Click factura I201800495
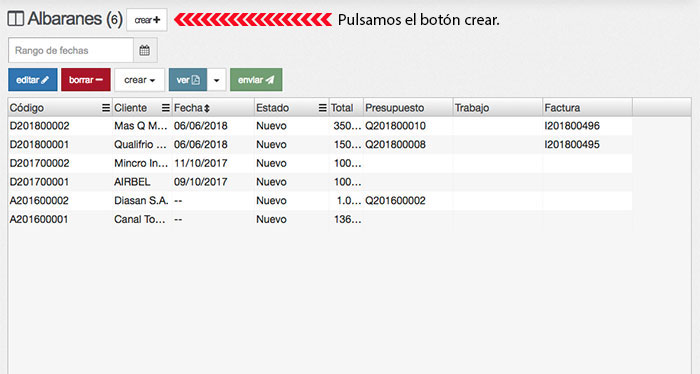The width and height of the screenshot is (700, 374). click(572, 145)
